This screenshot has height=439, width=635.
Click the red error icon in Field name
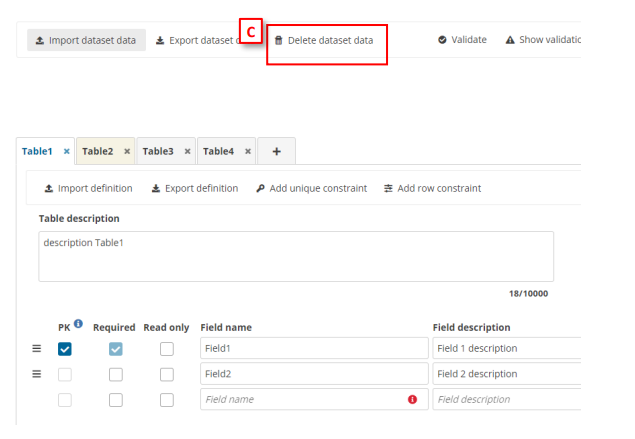pyautogui.click(x=412, y=399)
